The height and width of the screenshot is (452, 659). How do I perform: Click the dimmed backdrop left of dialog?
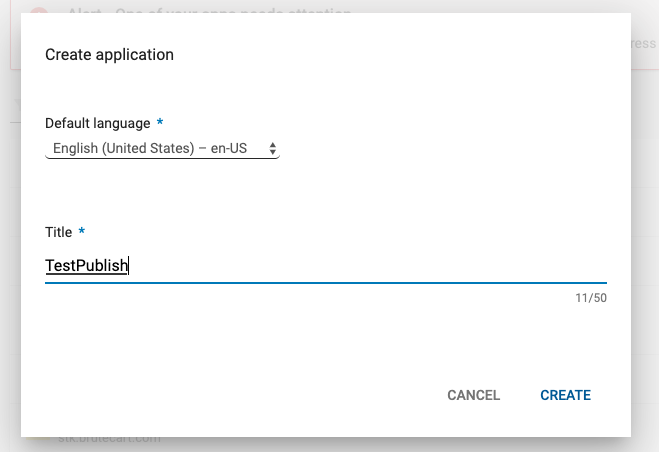[10, 250]
